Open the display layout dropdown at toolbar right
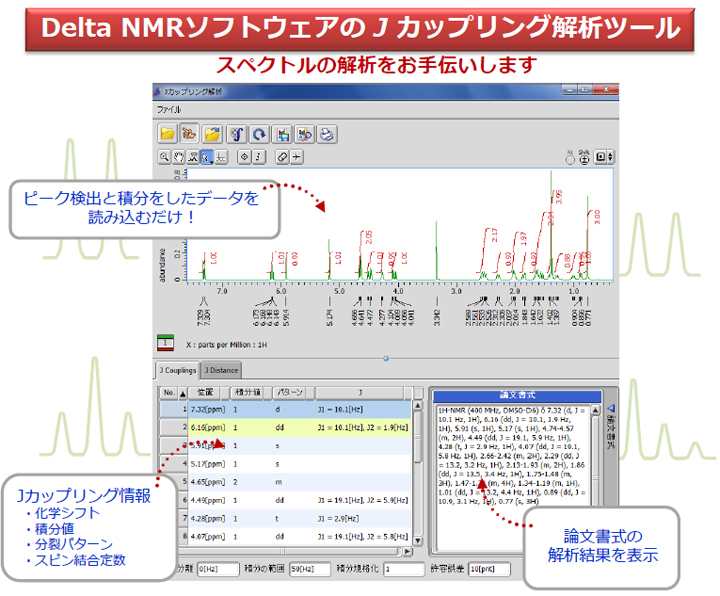The height and width of the screenshot is (596, 720). click(603, 157)
